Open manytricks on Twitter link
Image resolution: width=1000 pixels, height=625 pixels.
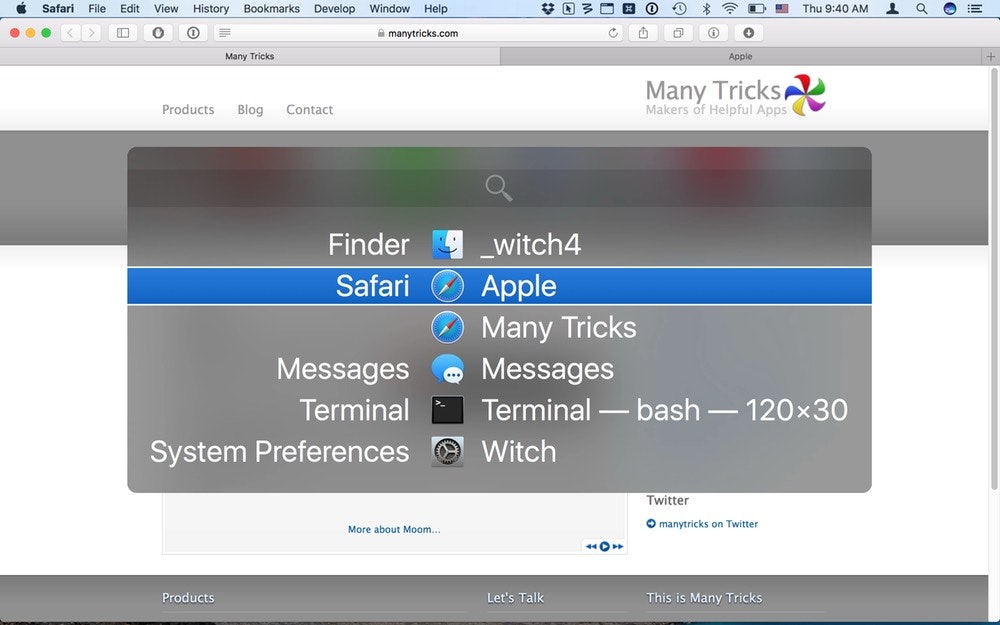point(708,524)
